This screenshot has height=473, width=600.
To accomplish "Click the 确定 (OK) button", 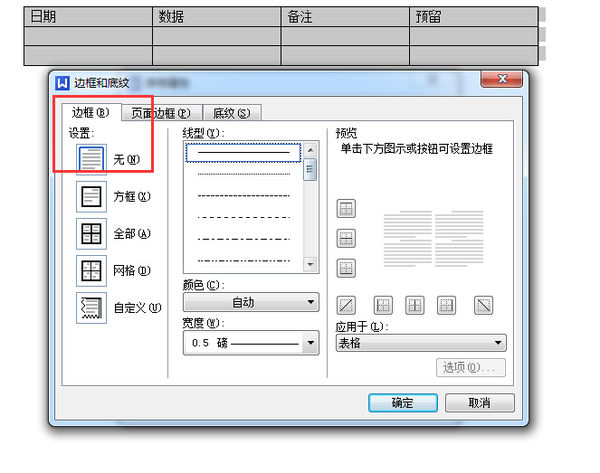I will [403, 403].
